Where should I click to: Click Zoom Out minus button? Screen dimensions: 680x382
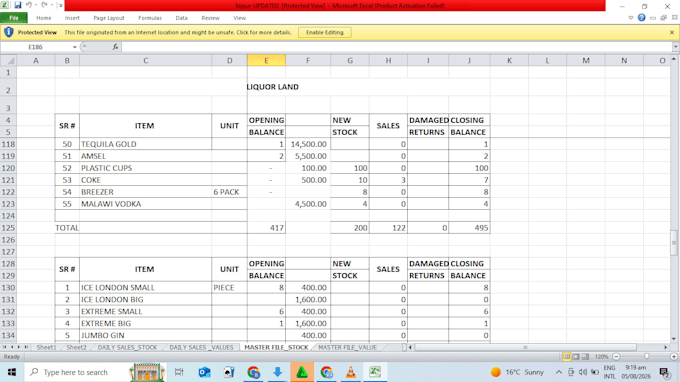[x=616, y=356]
